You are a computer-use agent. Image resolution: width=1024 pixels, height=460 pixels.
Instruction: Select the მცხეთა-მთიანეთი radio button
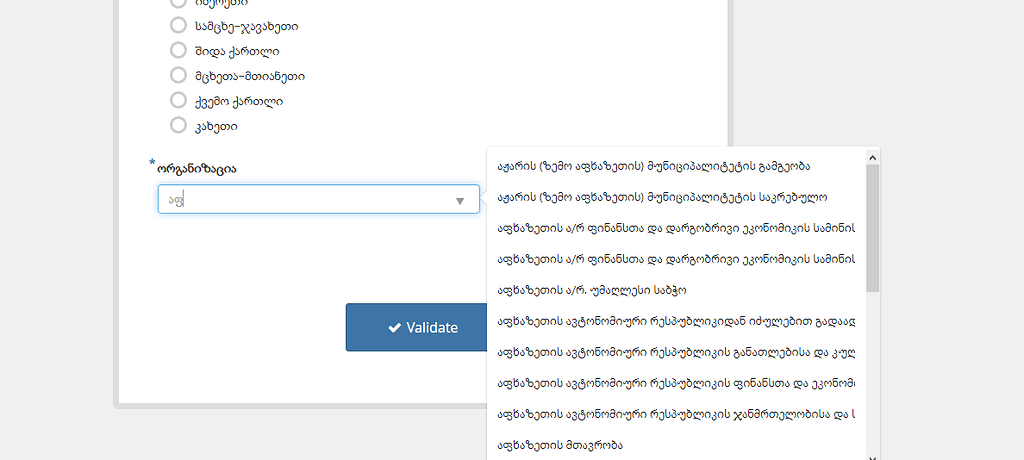click(x=179, y=75)
